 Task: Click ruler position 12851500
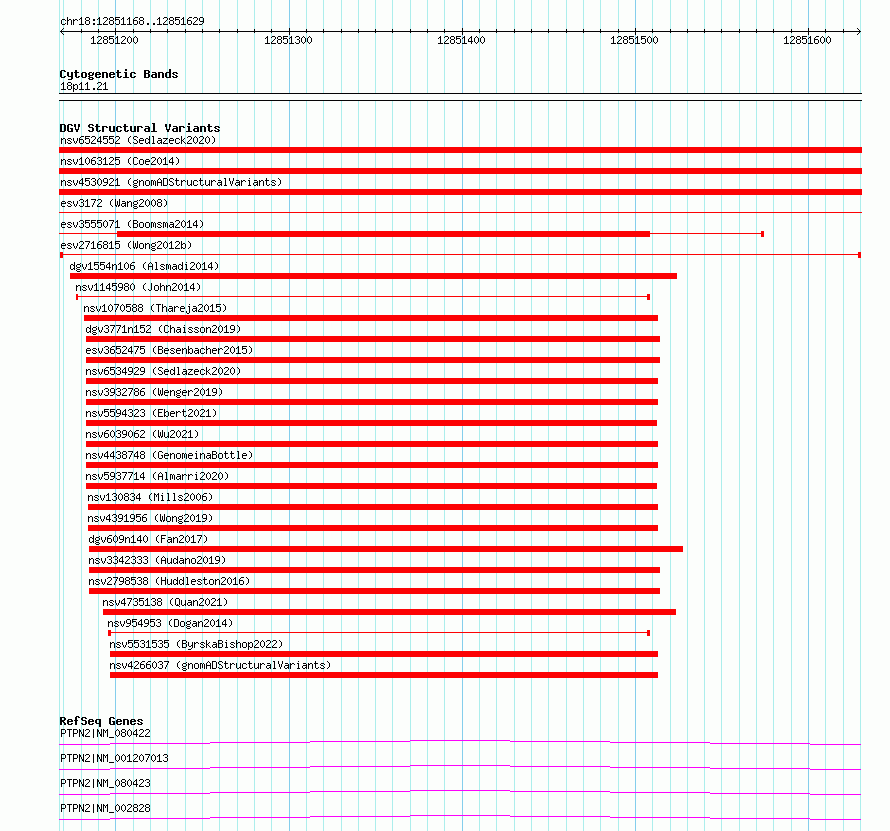[x=634, y=40]
